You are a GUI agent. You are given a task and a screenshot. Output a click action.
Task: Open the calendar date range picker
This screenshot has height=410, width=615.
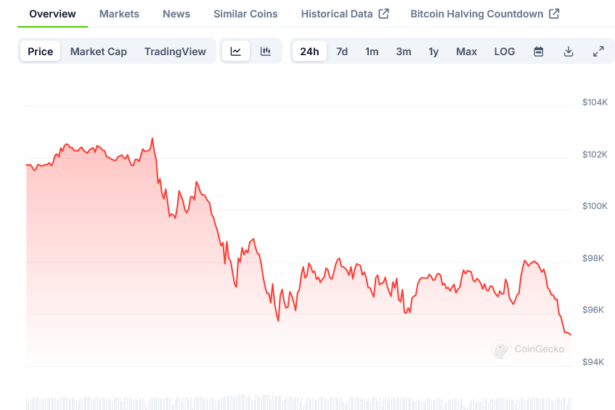(x=538, y=51)
